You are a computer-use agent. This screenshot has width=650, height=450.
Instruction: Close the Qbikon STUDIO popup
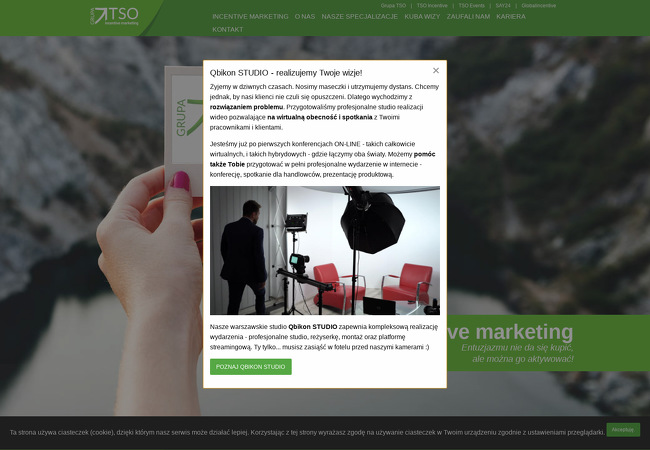pyautogui.click(x=436, y=70)
